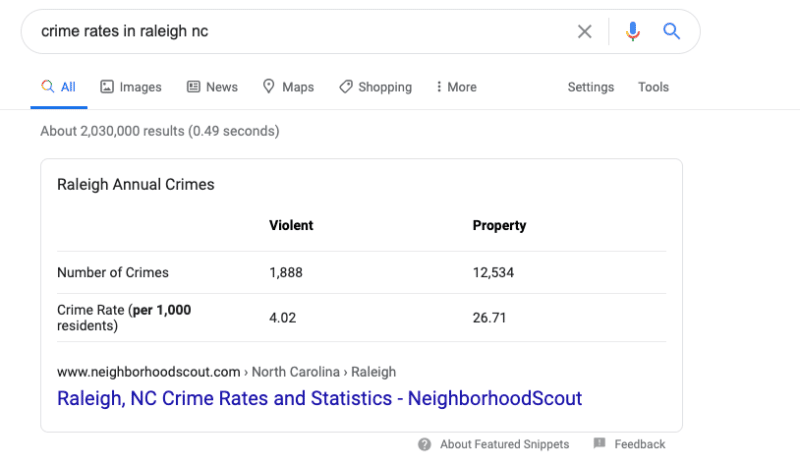
Task: Click the neighborhoodscout.com breadcrumb URL
Action: (149, 371)
